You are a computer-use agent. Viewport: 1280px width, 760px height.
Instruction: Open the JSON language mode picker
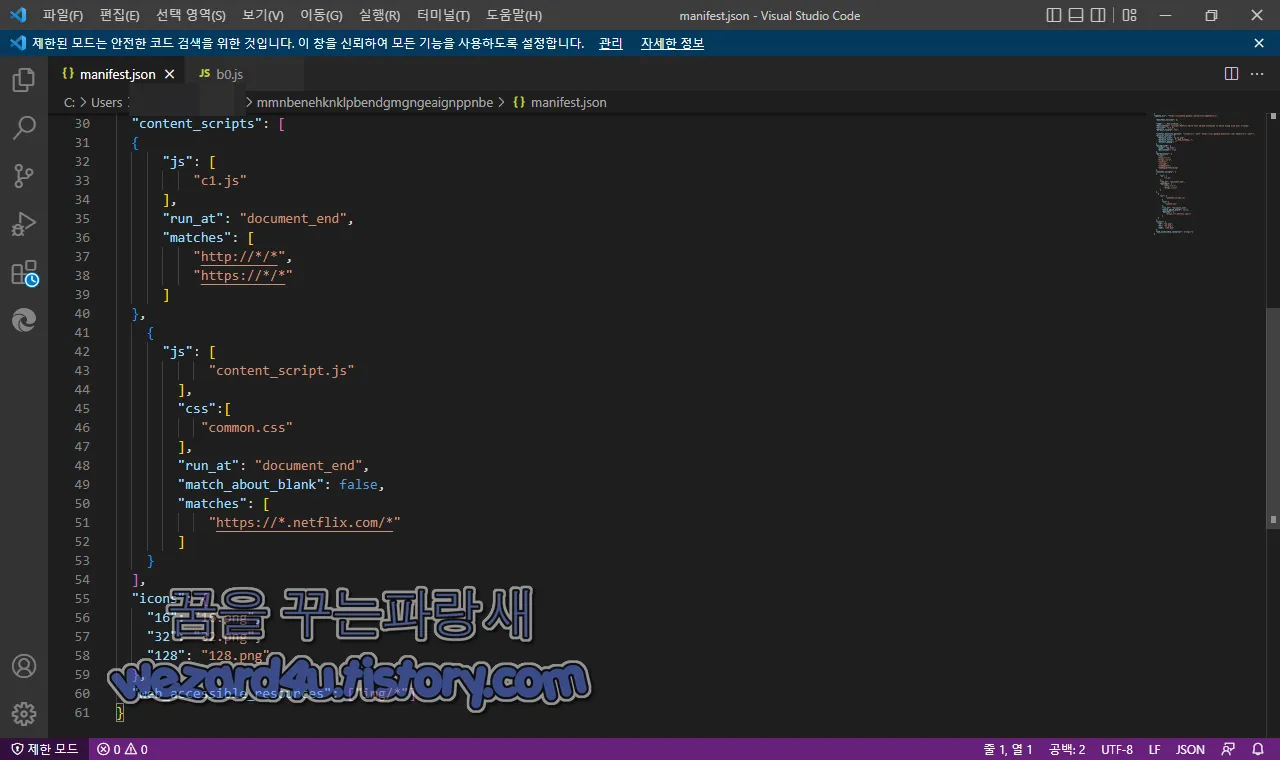tap(1190, 748)
